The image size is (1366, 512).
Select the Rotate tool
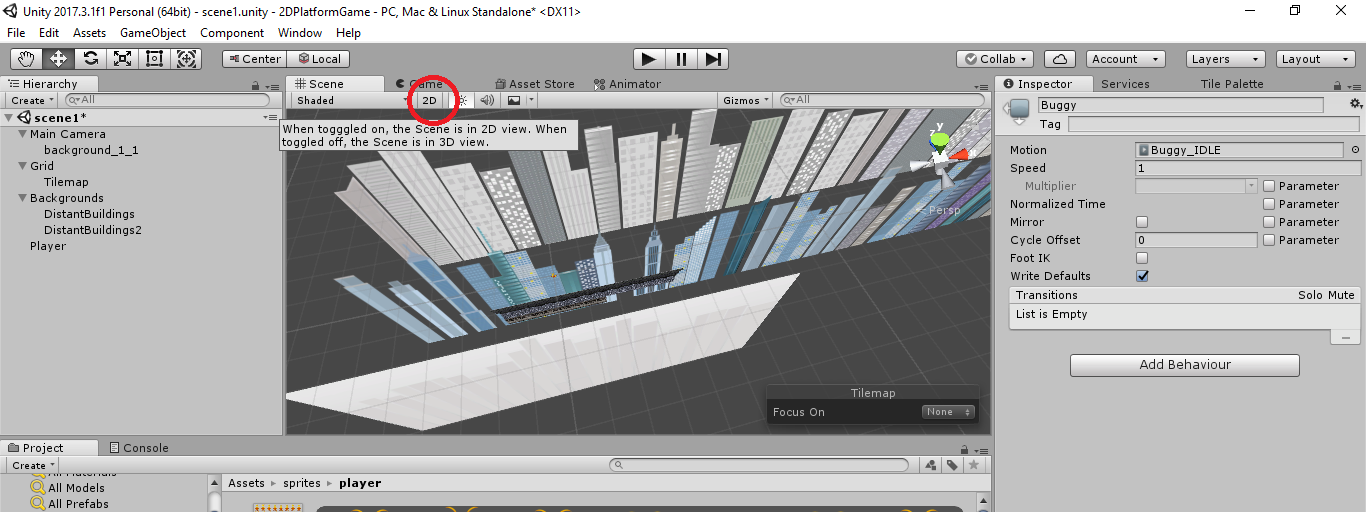(91, 59)
